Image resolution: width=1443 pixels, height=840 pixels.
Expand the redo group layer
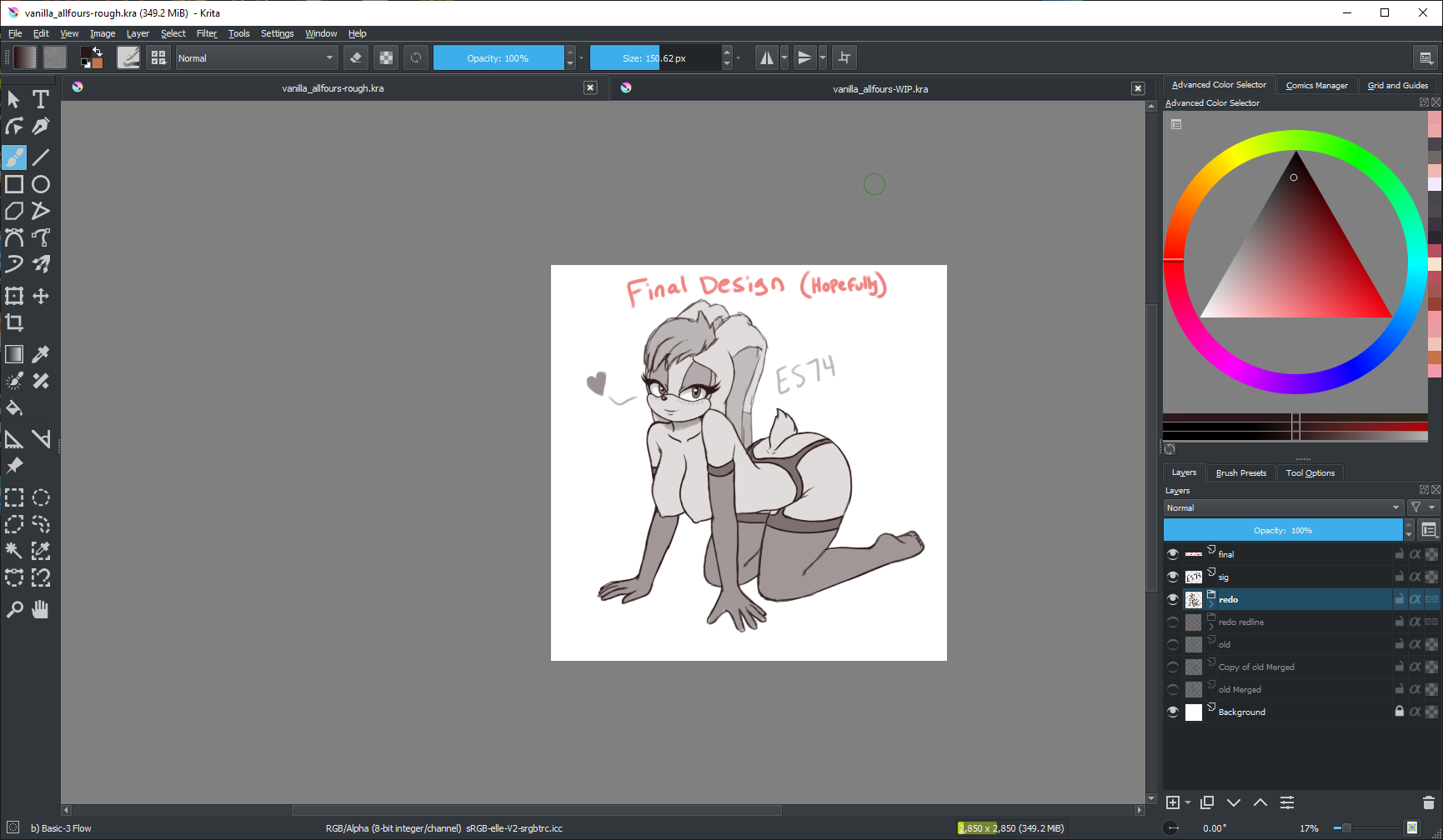coord(1211,604)
